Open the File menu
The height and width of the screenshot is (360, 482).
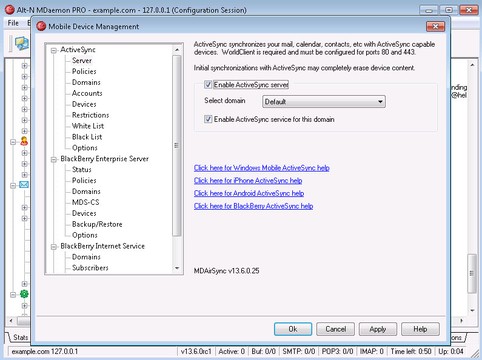13,23
